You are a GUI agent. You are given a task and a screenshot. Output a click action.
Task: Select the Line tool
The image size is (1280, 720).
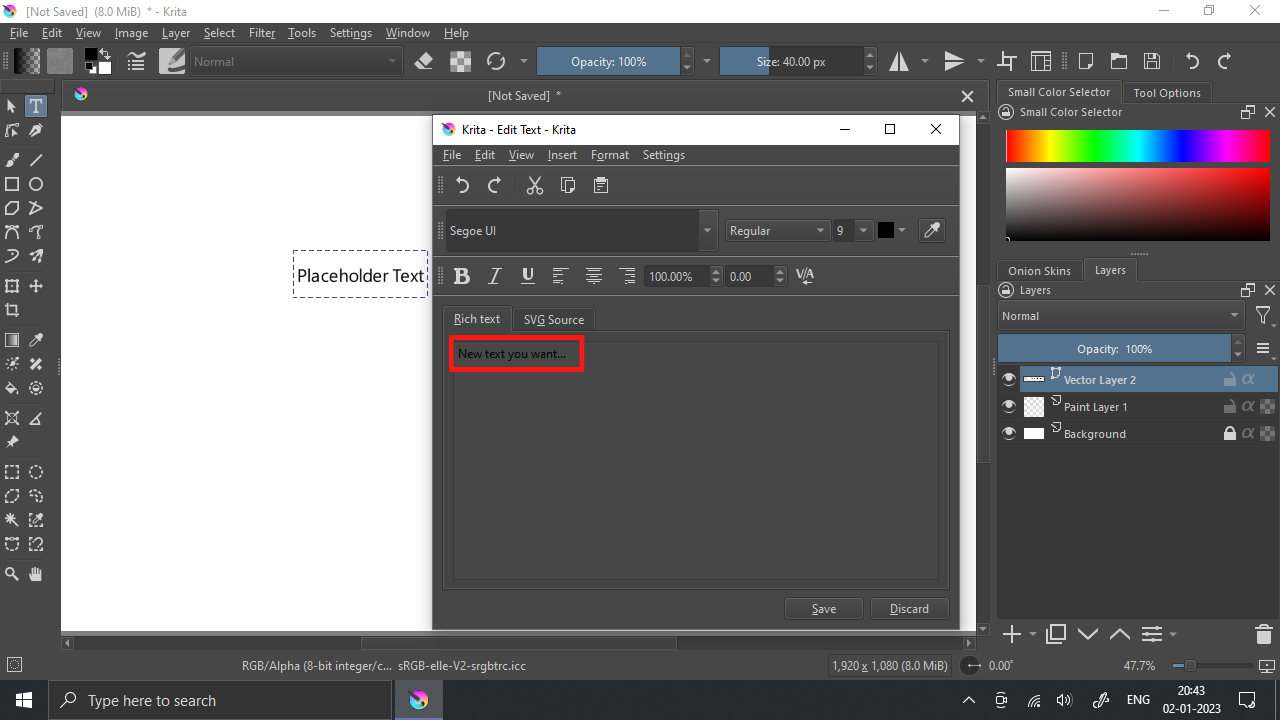(x=36, y=160)
